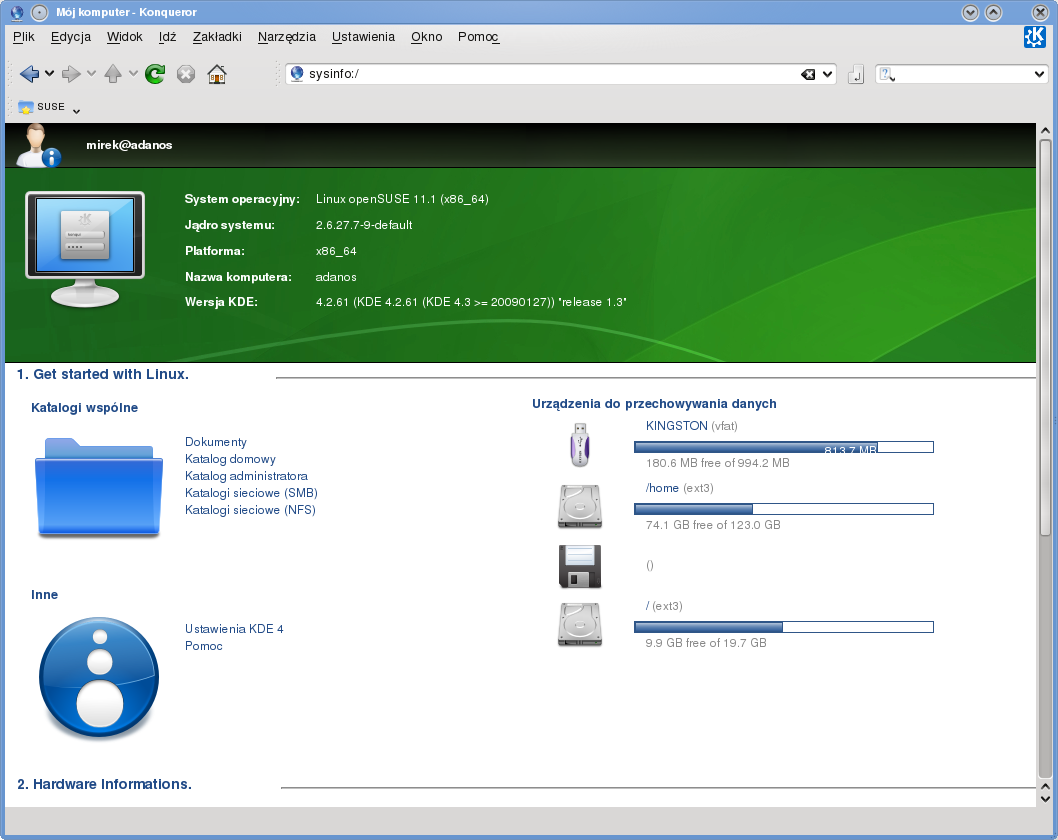Screen dimensions: 1058x840
Task: Open the Katalog administratora link
Action: (246, 476)
